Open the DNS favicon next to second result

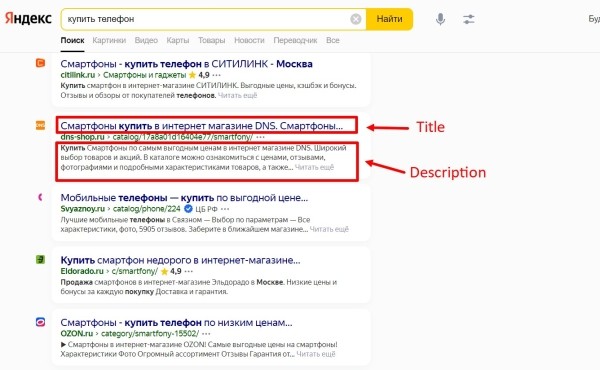click(40, 125)
